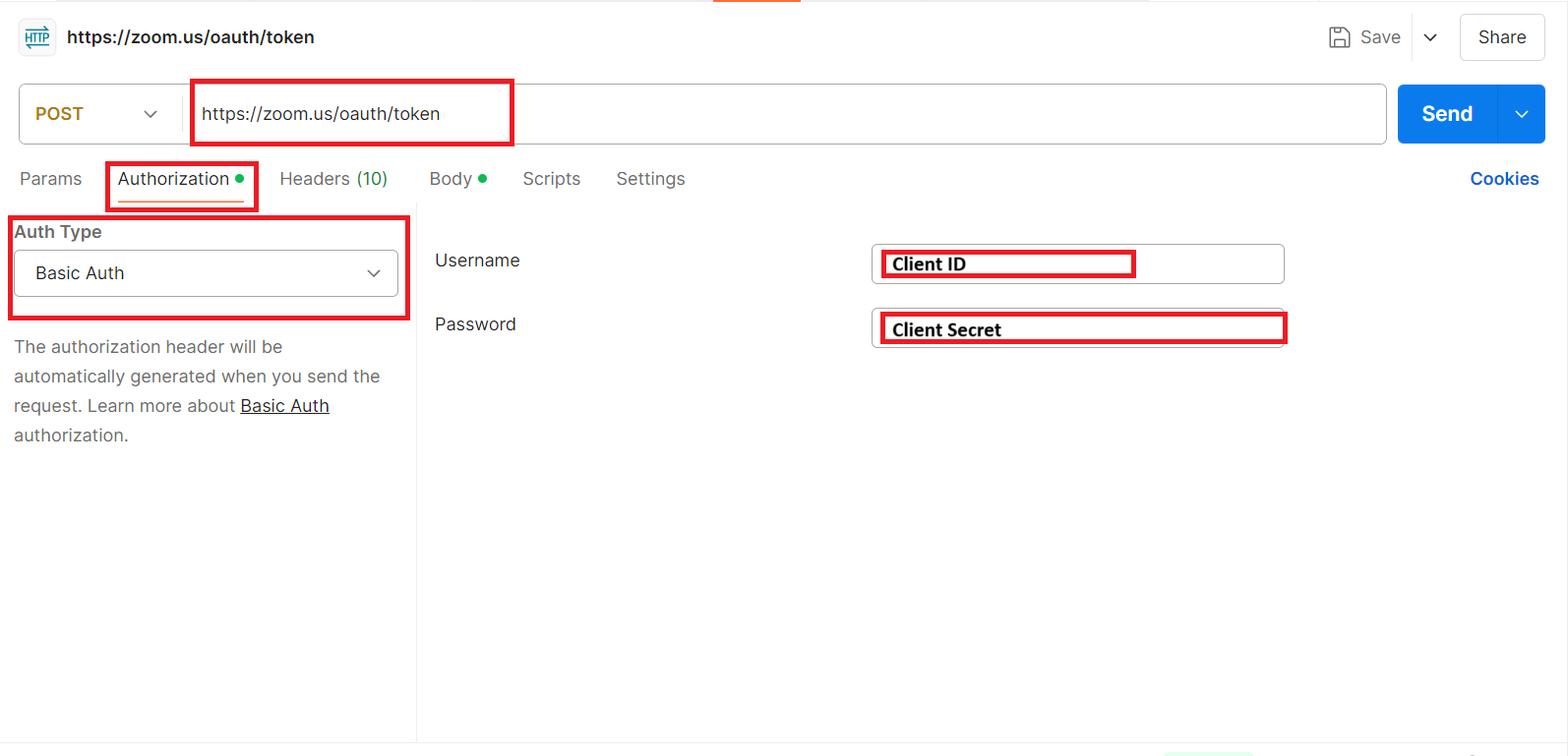
Task: Go to the Settings tab
Action: click(650, 179)
